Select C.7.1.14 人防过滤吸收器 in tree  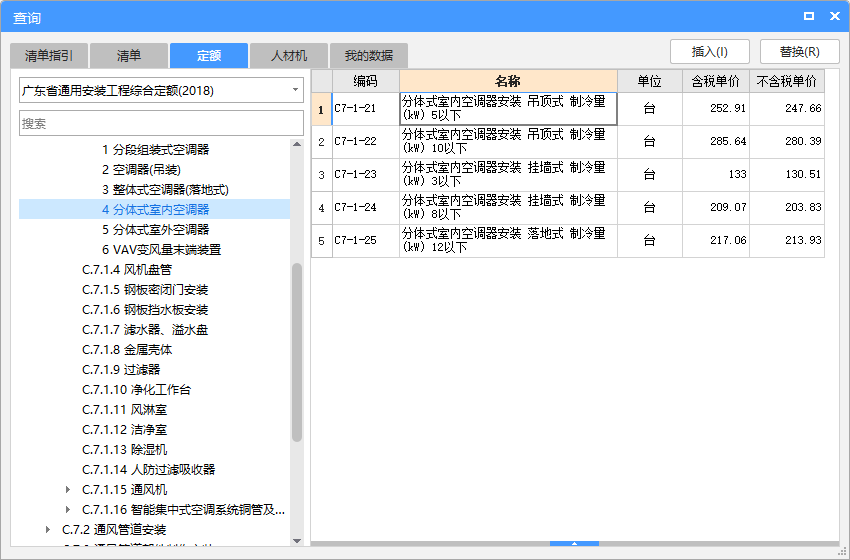pyautogui.click(x=149, y=470)
